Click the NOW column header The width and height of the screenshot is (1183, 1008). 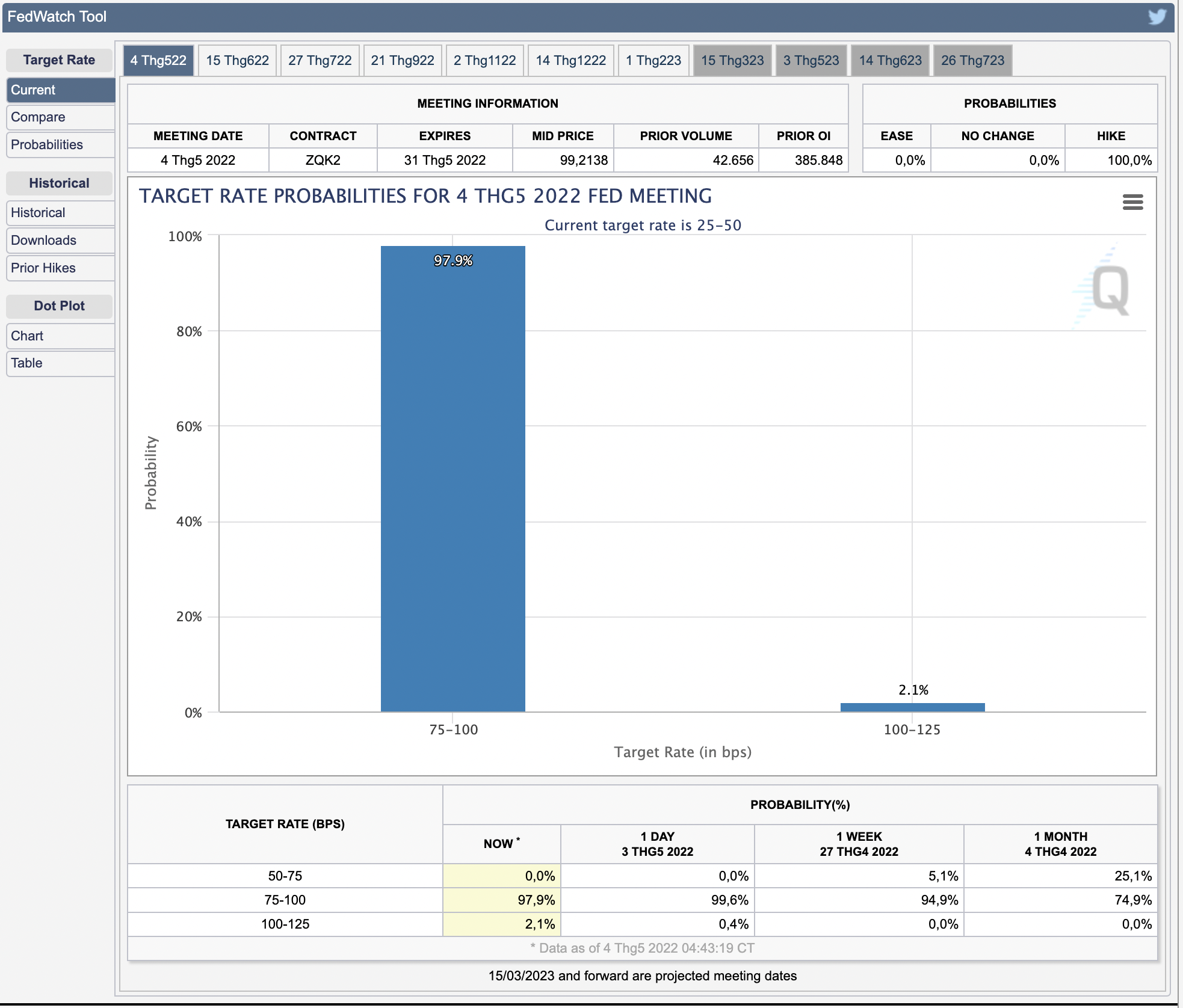[502, 844]
